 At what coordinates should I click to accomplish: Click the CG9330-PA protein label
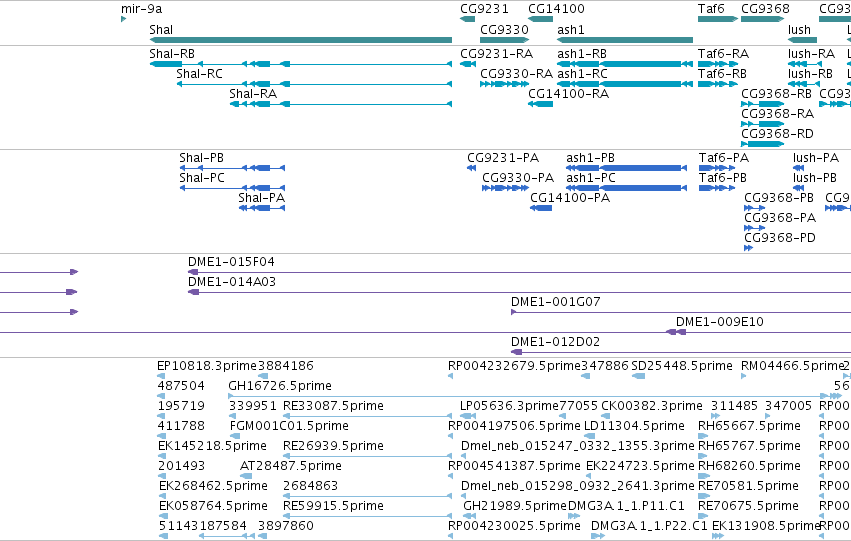pyautogui.click(x=518, y=178)
